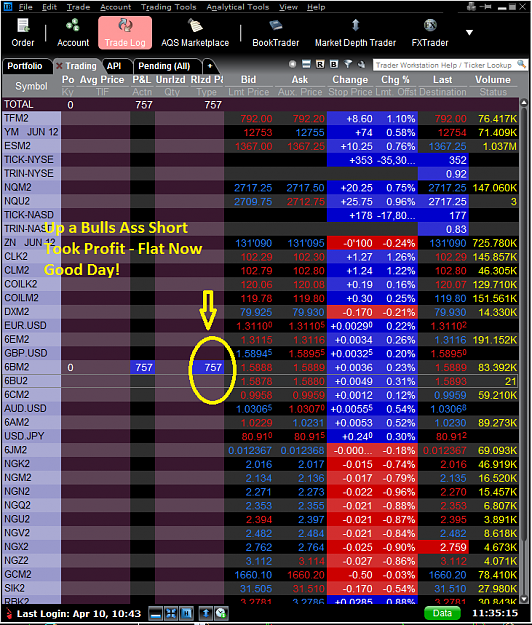Screen dimensions: 532x625
Task: Open BookTrader tool
Action: [275, 33]
